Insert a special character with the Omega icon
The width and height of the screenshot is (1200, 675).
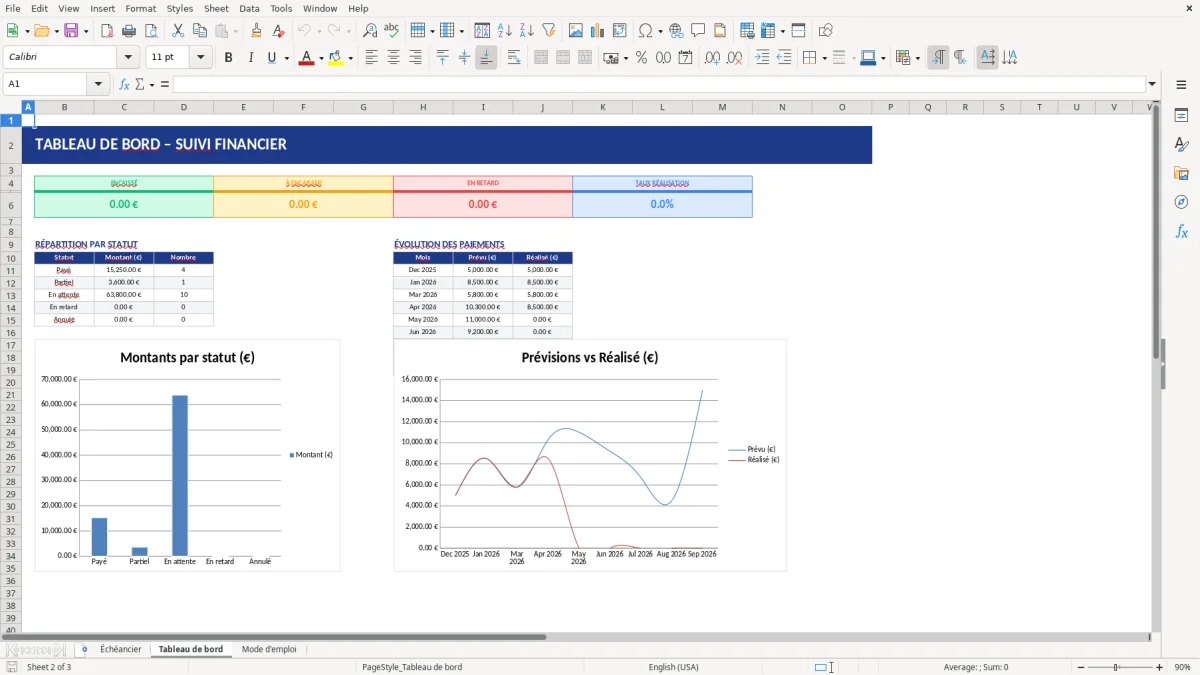pos(647,30)
